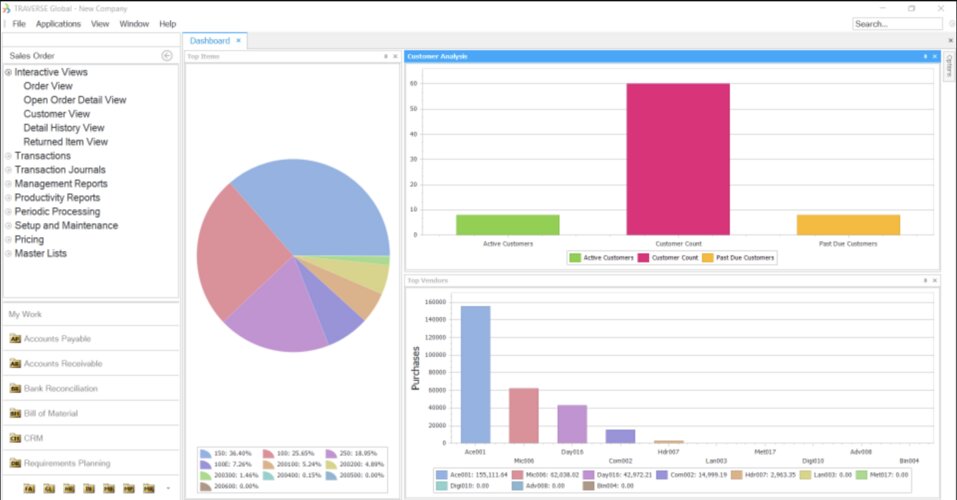Click the green Active Customers bar
This screenshot has width=957, height=500.
pos(508,225)
